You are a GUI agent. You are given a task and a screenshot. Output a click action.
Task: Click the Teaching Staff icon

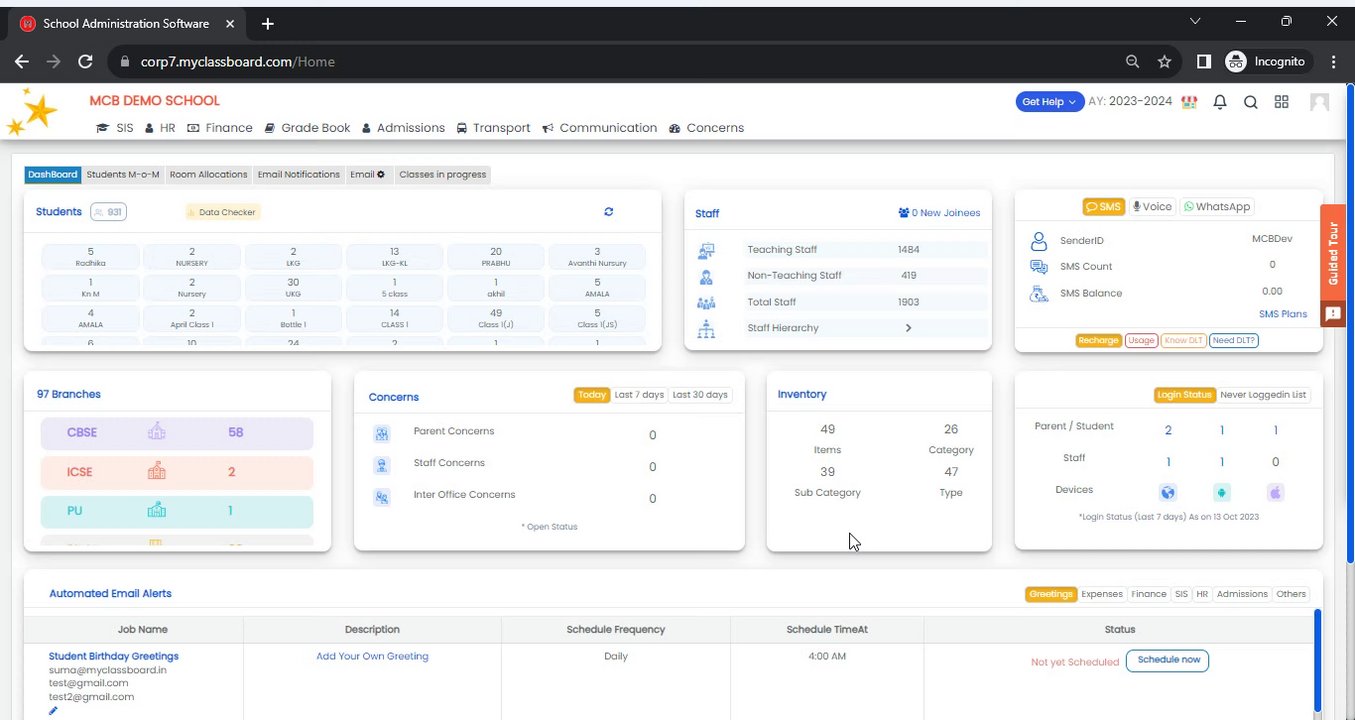(x=707, y=251)
